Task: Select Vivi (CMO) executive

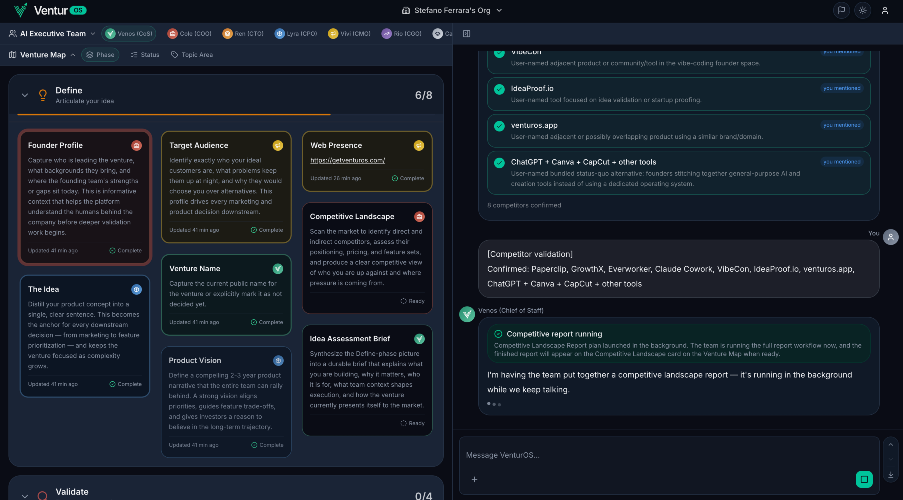Action: pyautogui.click(x=349, y=33)
